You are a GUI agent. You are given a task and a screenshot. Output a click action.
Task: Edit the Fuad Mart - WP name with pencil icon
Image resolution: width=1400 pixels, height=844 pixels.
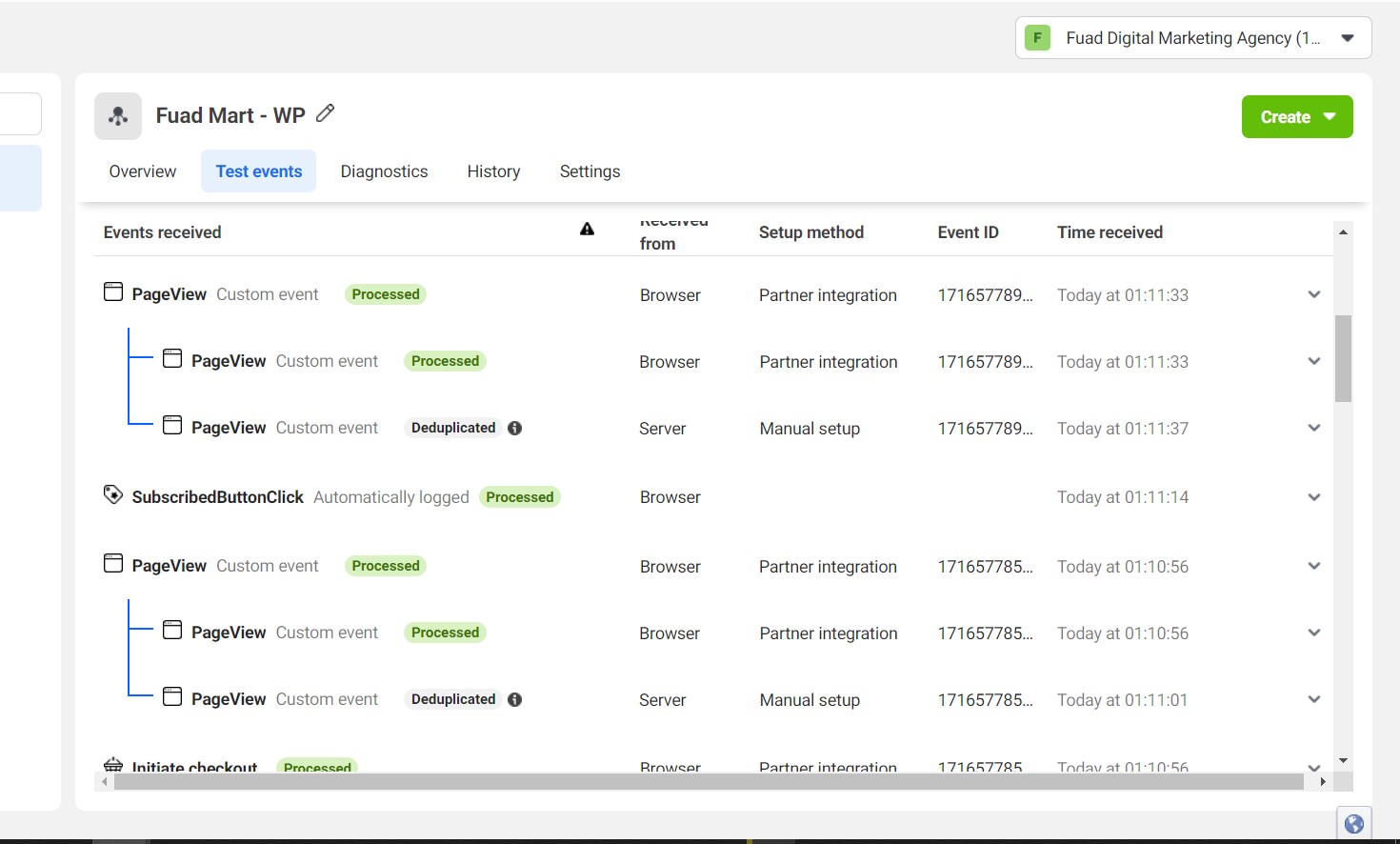[x=325, y=113]
